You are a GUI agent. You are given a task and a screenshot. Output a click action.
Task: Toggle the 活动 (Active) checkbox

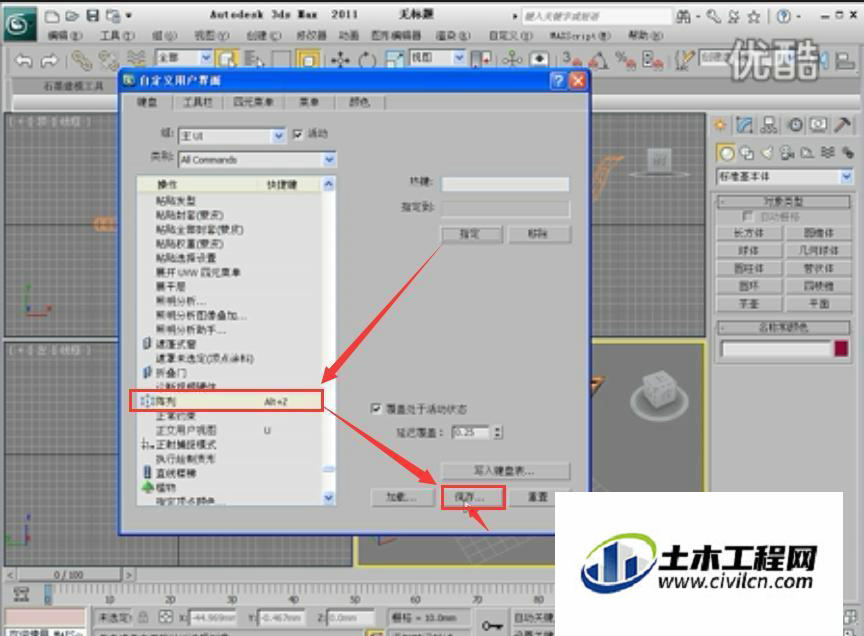(298, 134)
